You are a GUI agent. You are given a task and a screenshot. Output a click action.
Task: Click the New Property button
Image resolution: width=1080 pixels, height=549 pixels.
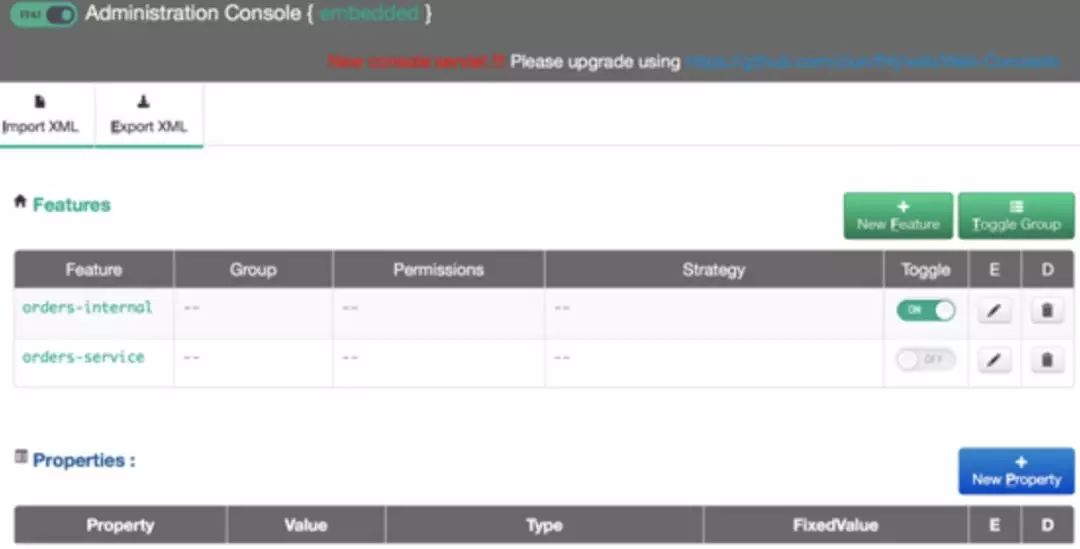[x=1016, y=470]
